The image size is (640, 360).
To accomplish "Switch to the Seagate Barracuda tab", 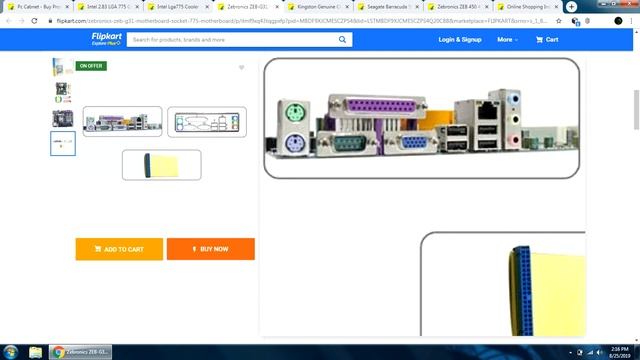I will tap(388, 7).
